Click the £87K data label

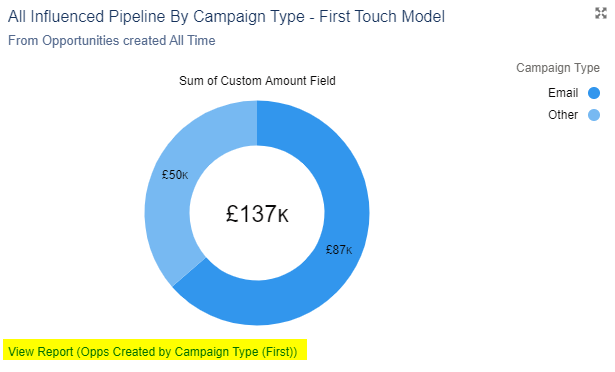[x=339, y=250]
